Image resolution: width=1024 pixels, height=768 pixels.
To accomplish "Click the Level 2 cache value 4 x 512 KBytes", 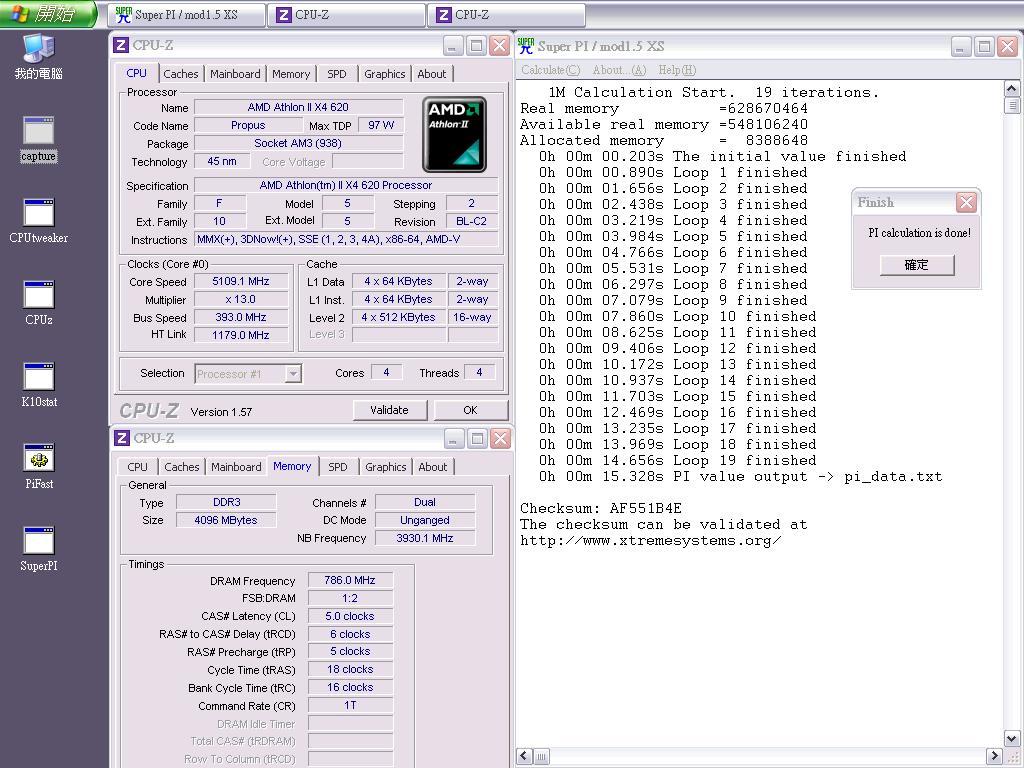I will coord(398,317).
